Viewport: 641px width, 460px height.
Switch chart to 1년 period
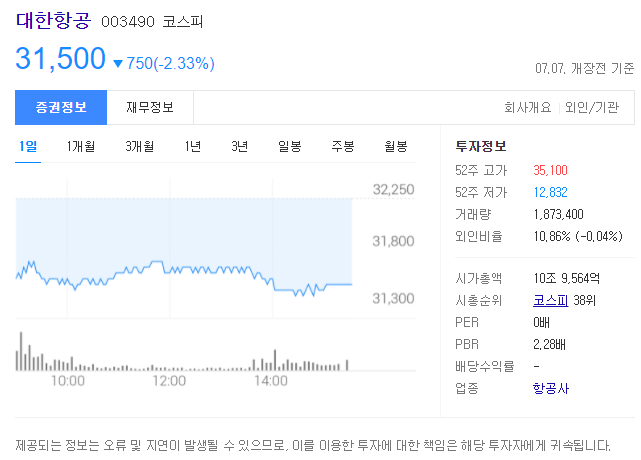193,146
